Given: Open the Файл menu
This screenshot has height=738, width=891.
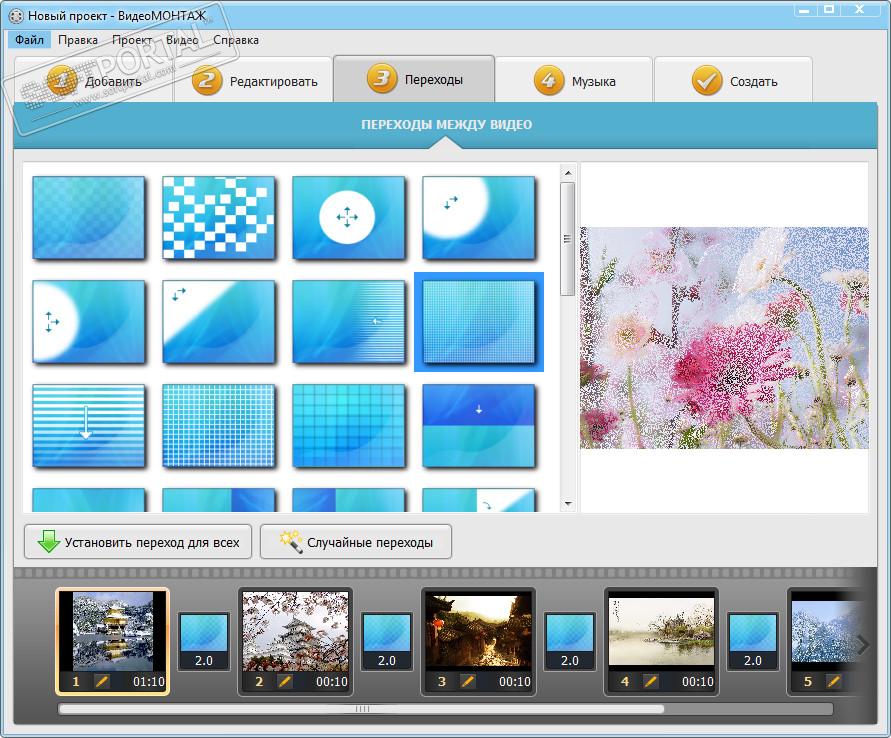Looking at the screenshot, I should click(30, 40).
